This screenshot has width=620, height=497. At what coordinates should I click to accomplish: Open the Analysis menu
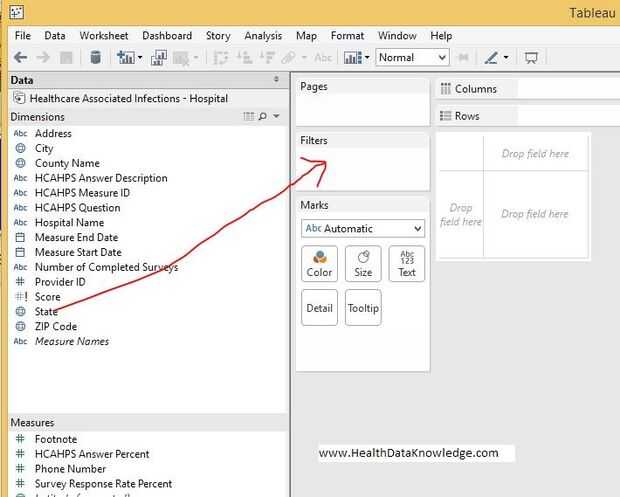263,36
